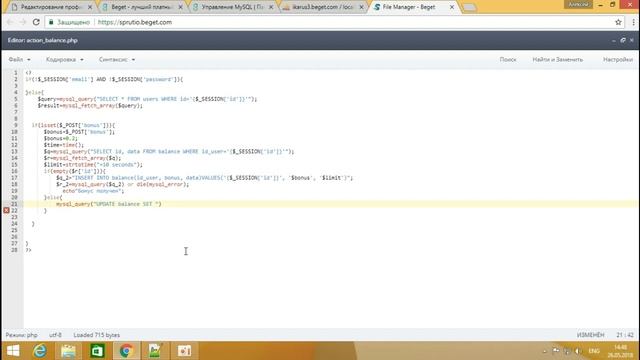
Task: Click the 21 : 42 cursor position indicator
Action: [x=625, y=335]
